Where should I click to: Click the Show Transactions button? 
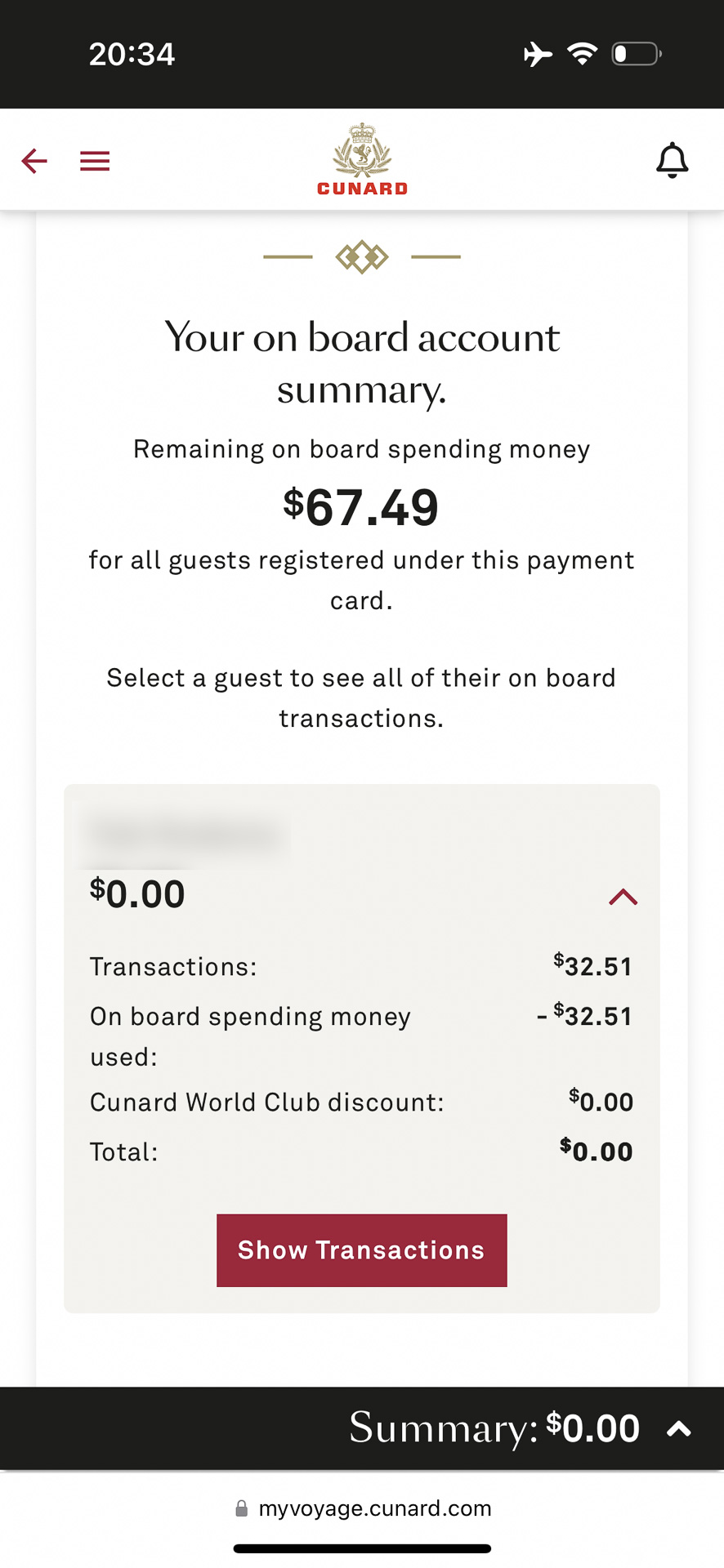pos(361,1250)
